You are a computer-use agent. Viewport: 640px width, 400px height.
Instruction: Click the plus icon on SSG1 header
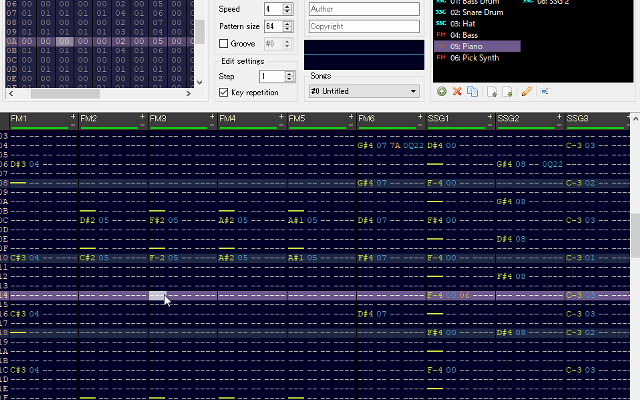point(490,117)
